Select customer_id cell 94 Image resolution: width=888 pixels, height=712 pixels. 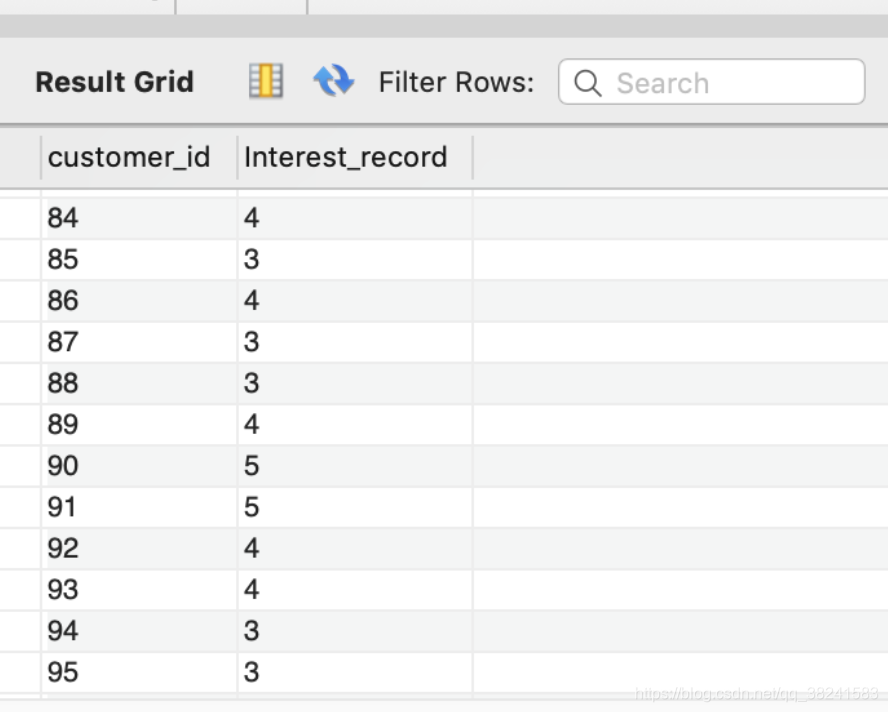(x=139, y=632)
